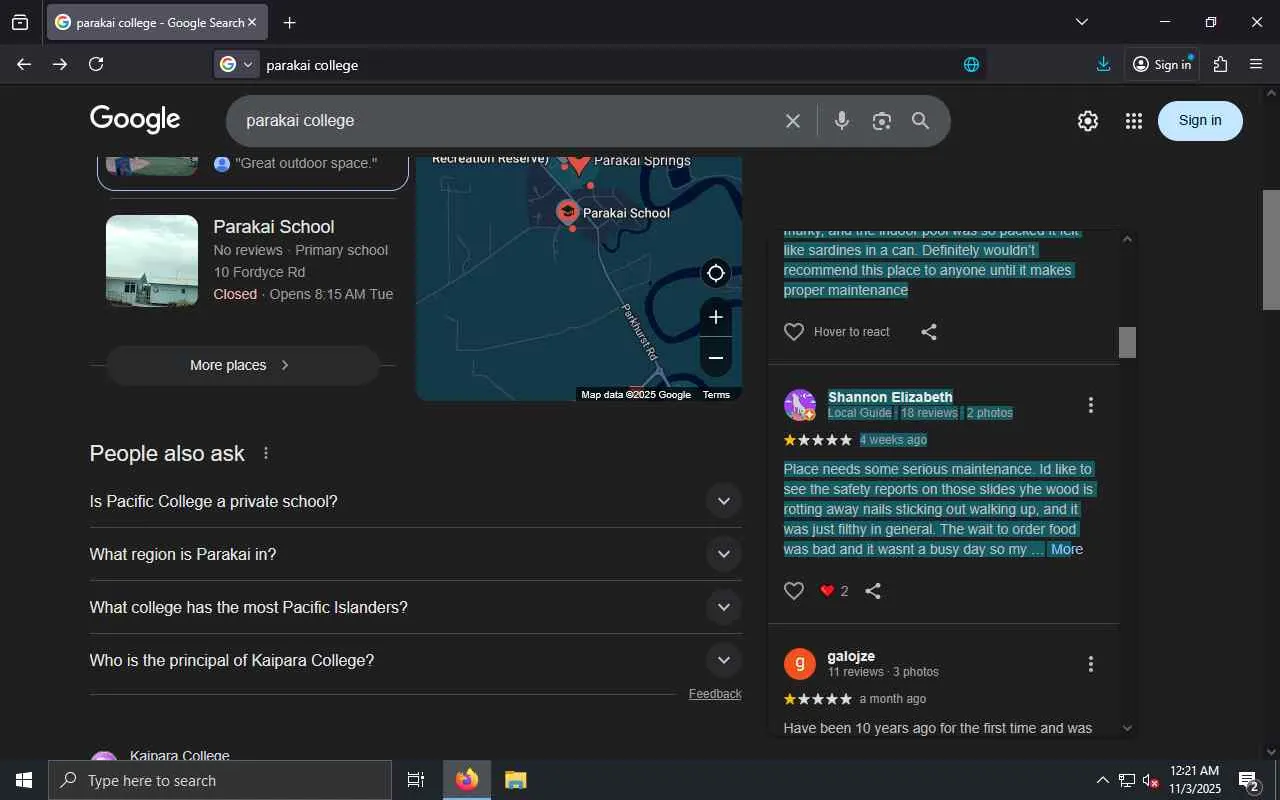Zoom out on the map
This screenshot has width=1280, height=800.
click(x=716, y=358)
